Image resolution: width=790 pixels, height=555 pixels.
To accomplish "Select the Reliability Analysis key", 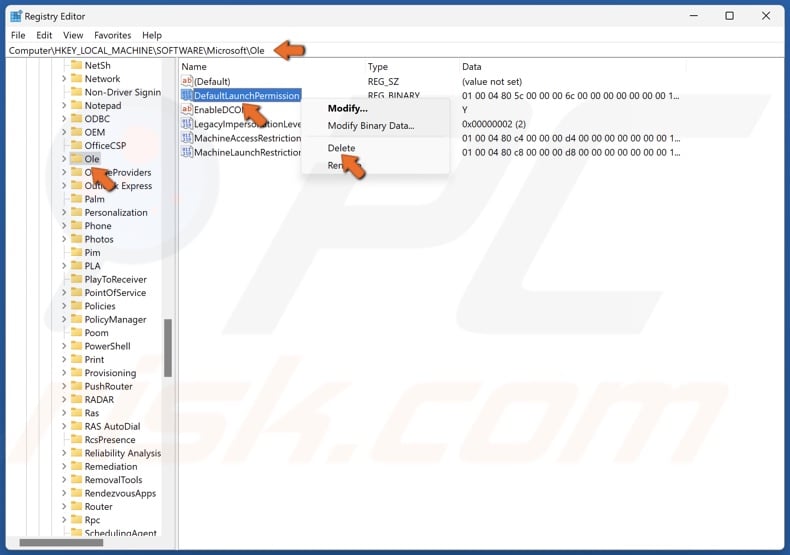I will click(x=122, y=453).
